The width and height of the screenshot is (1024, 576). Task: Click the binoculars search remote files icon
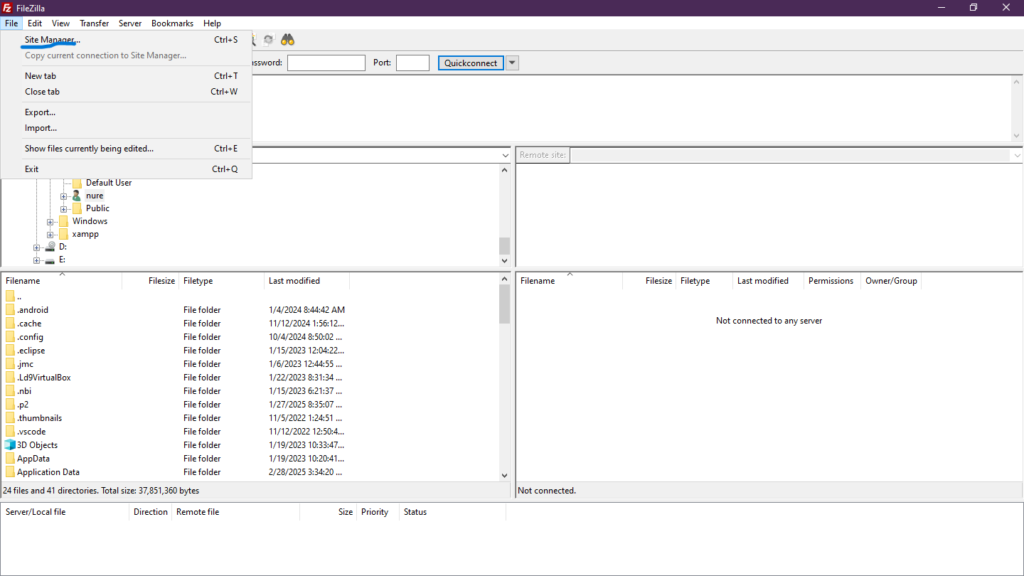pos(287,40)
